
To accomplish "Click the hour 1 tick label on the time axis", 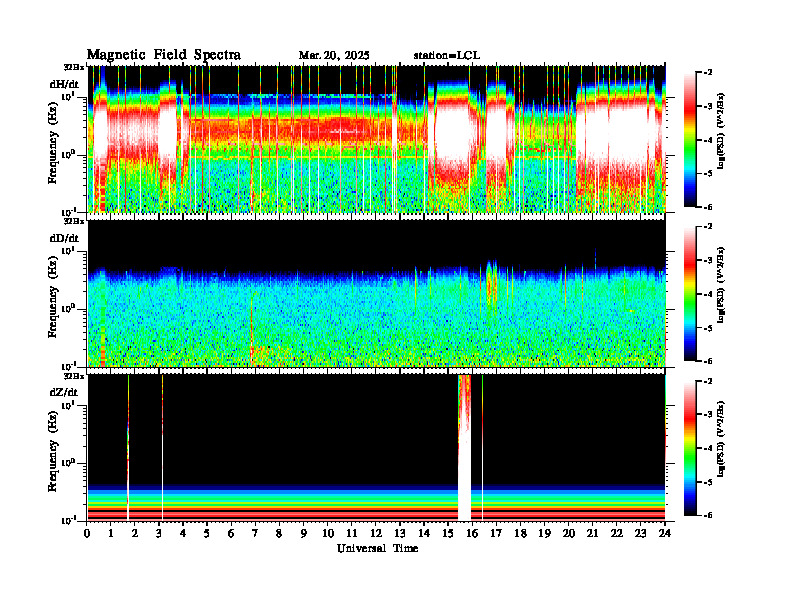I will click(111, 534).
